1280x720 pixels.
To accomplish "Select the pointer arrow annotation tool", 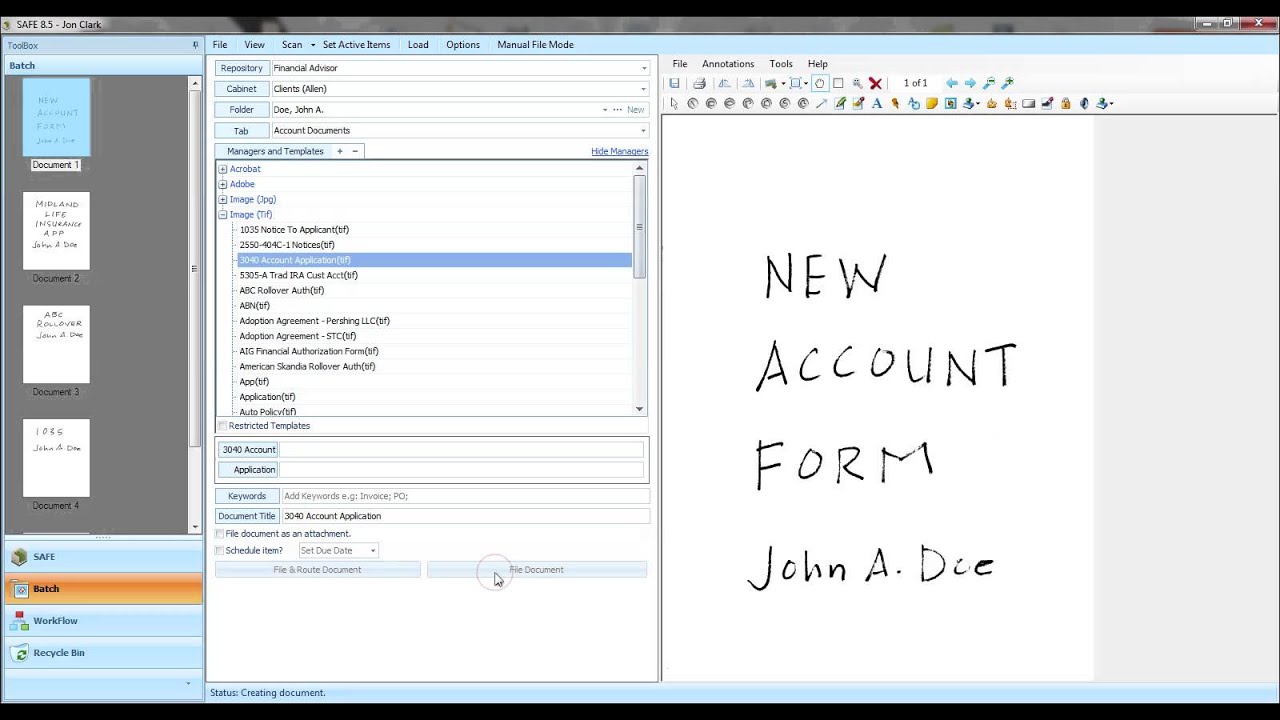I will (x=674, y=103).
